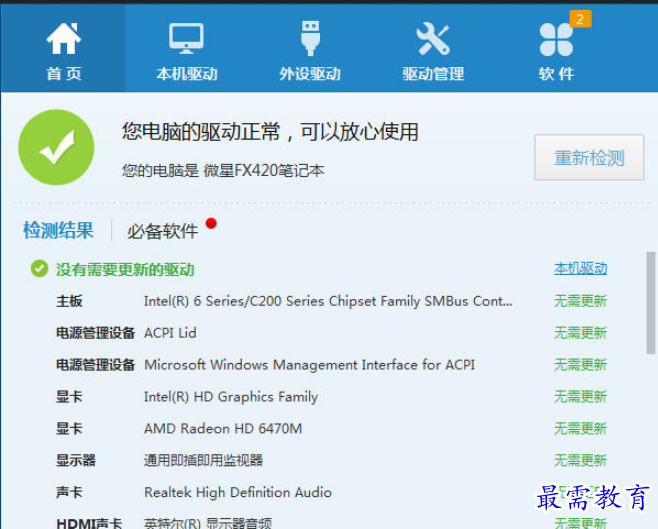Image resolution: width=658 pixels, height=529 pixels.
Task: Open 驱动管理 wrench tools icon
Action: tap(433, 39)
